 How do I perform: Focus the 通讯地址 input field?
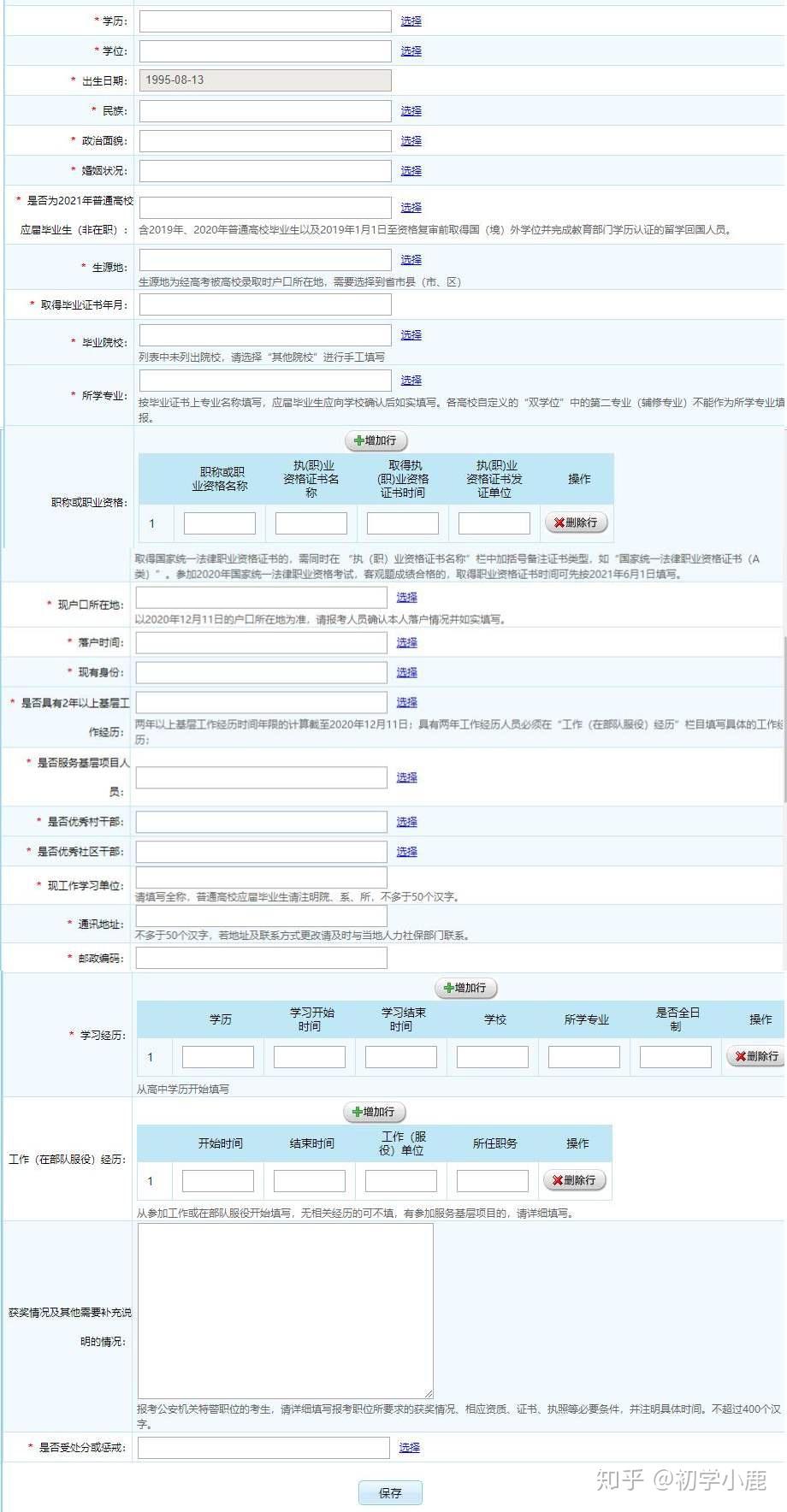coord(262,916)
